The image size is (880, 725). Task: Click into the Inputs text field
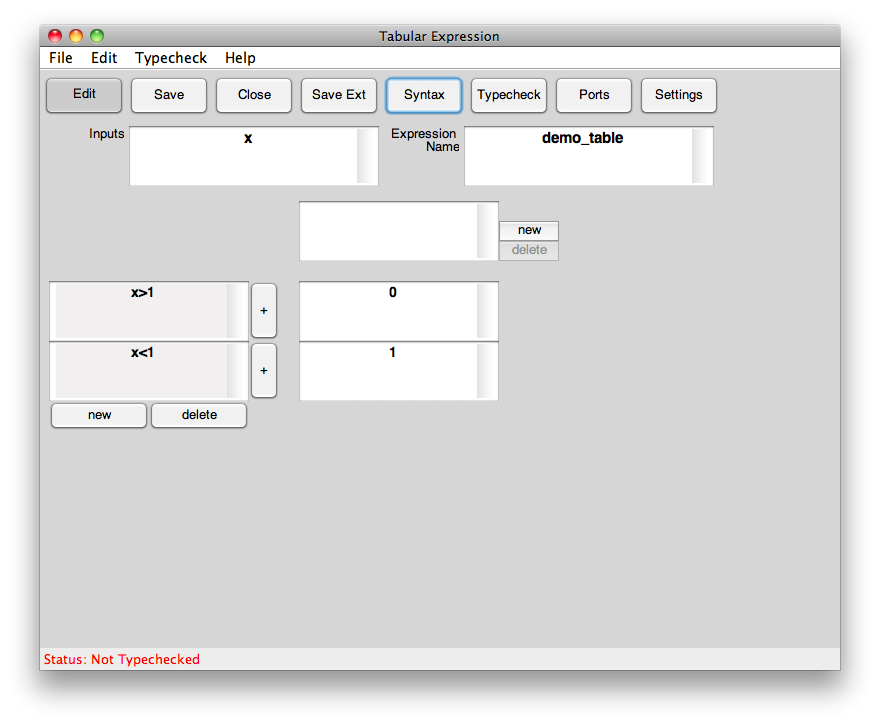coord(244,156)
